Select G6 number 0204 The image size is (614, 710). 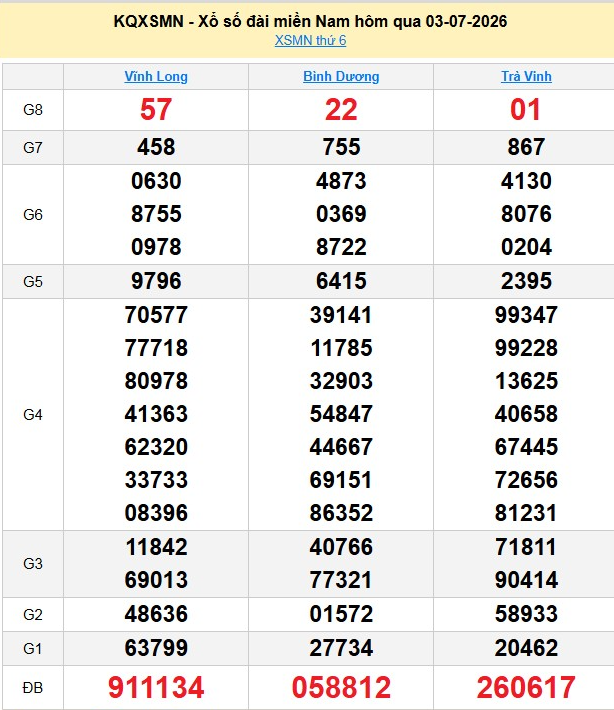click(x=526, y=247)
